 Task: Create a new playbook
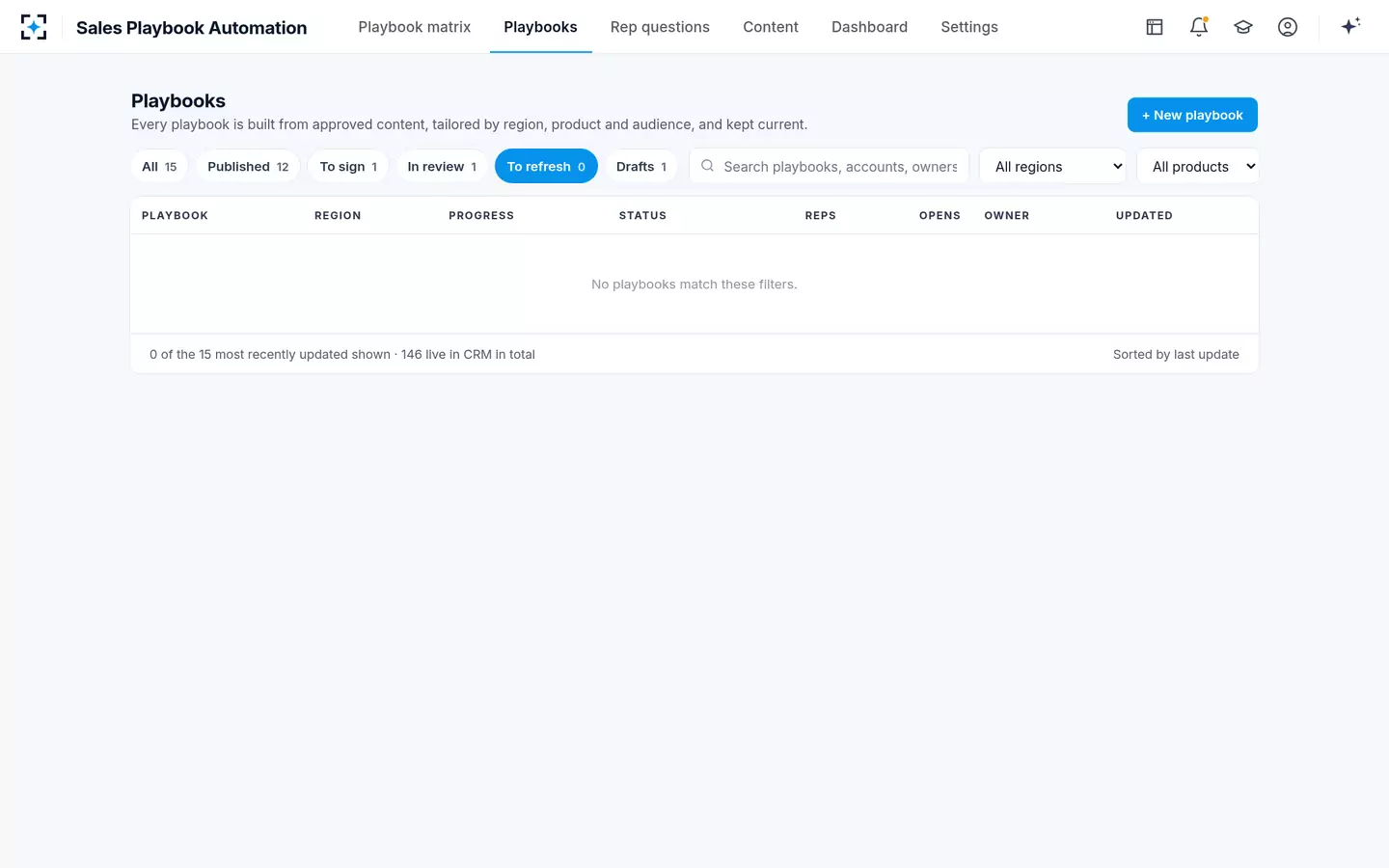tap(1192, 115)
